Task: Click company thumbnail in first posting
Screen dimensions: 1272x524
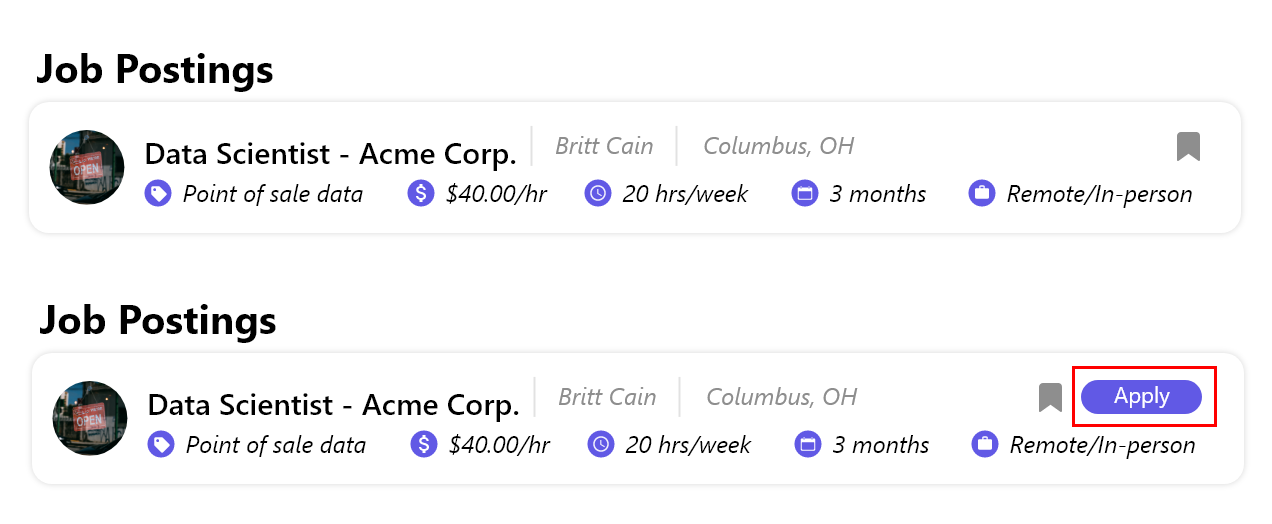Action: (87, 167)
